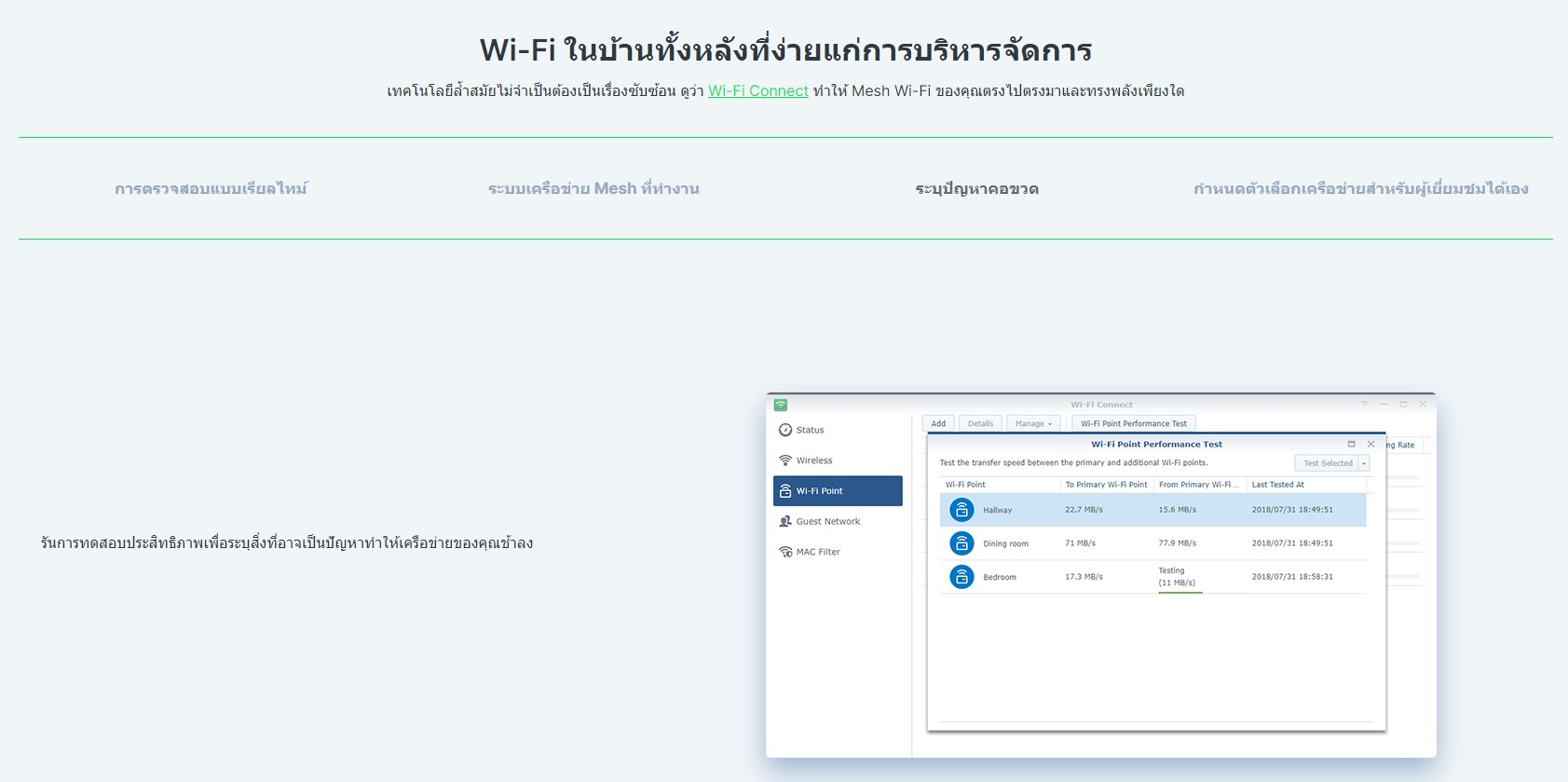Select the Hallway Wi-Fi point icon
1568x782 pixels.
961,510
